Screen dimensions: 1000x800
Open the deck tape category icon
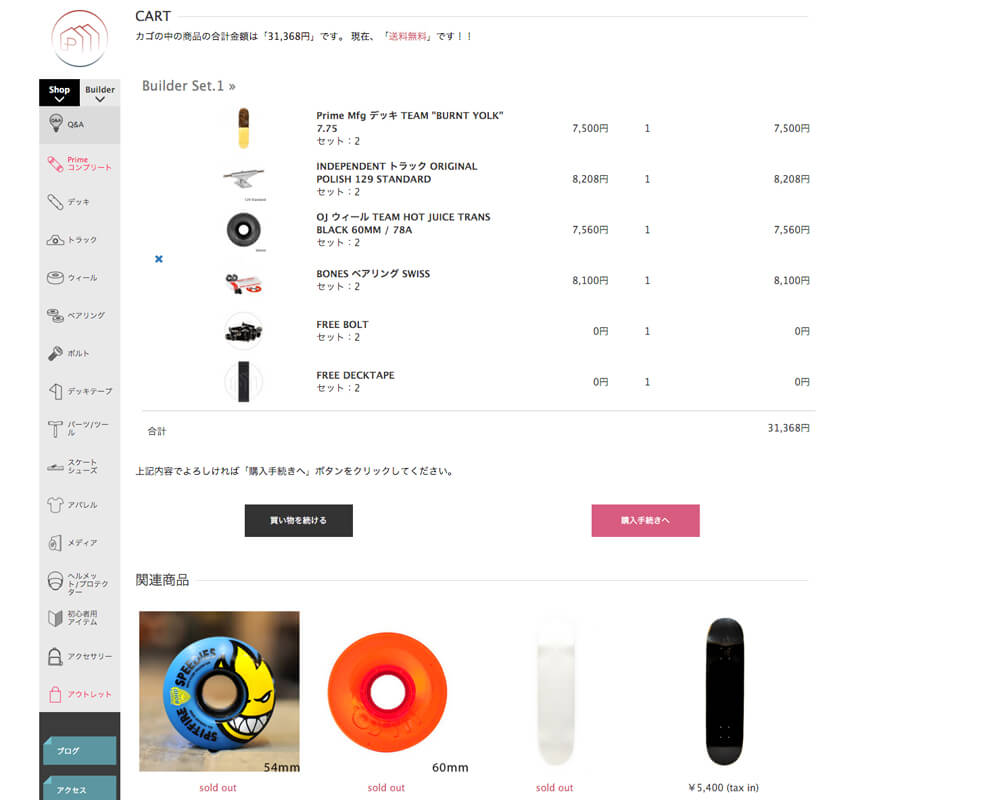(55, 391)
